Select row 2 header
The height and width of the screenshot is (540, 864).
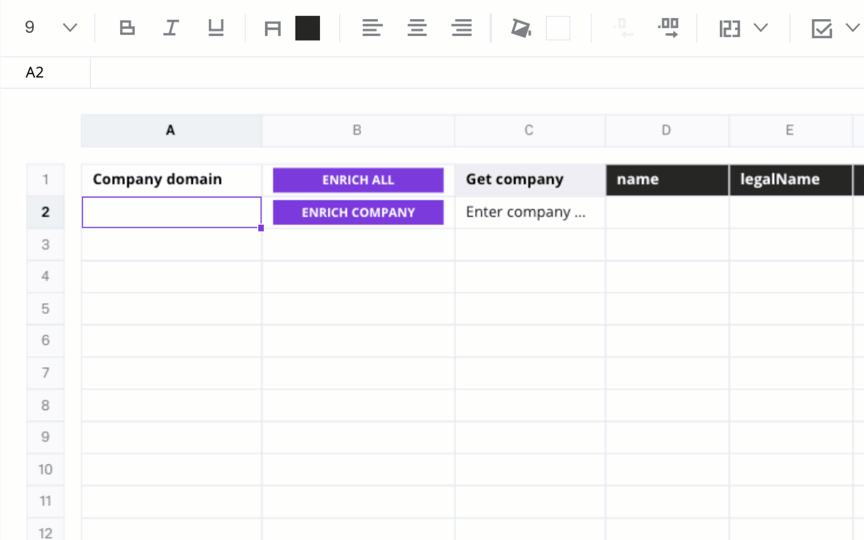click(46, 212)
